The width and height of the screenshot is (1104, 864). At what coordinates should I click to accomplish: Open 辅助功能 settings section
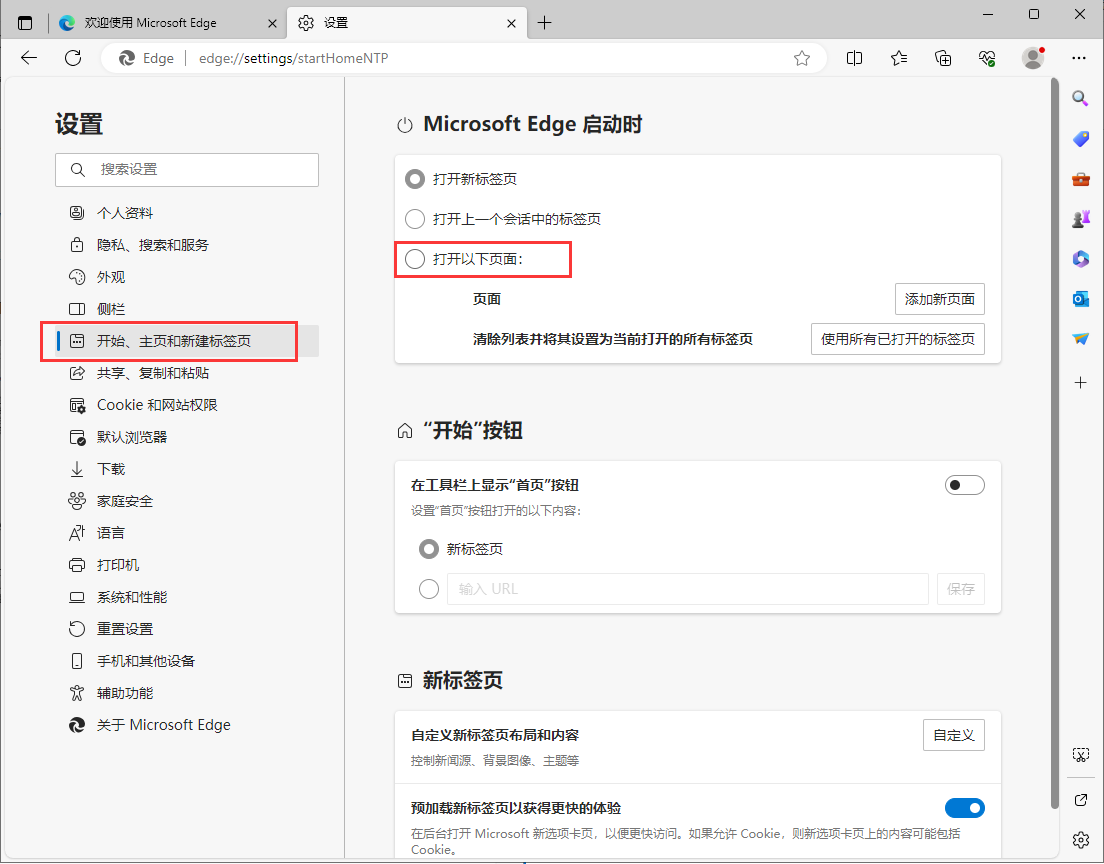(187, 693)
